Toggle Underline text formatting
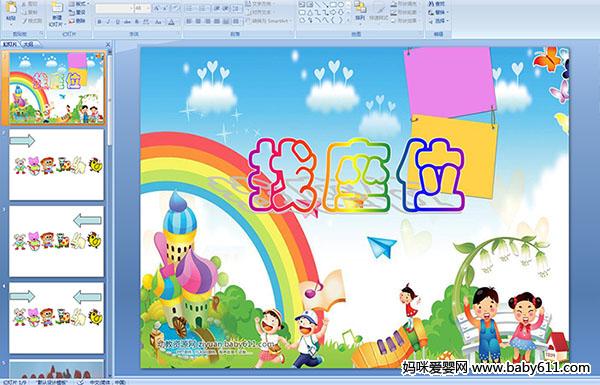The height and width of the screenshot is (385, 600). pyautogui.click(x=117, y=22)
